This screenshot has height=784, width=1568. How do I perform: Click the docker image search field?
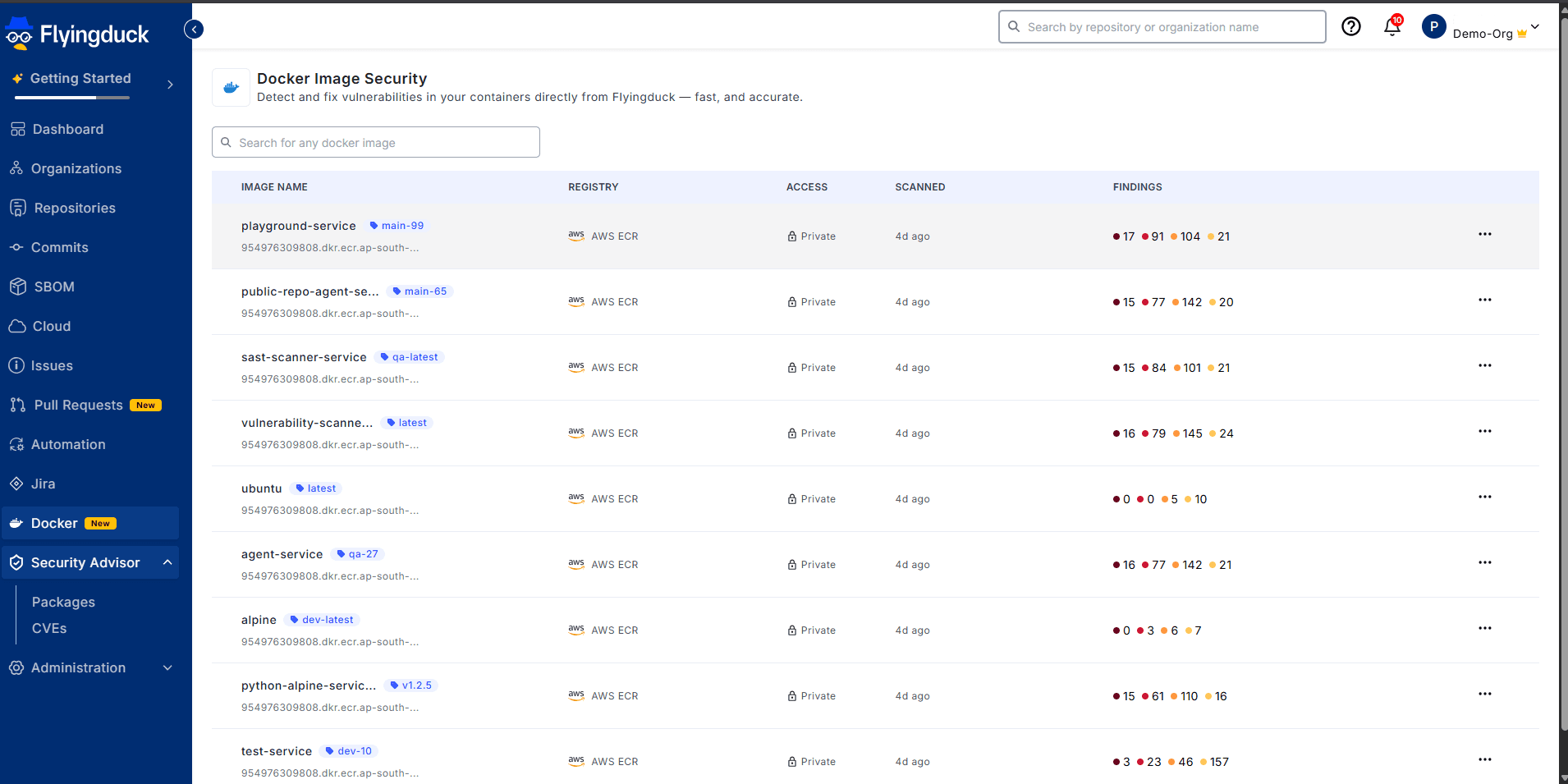[x=375, y=142]
